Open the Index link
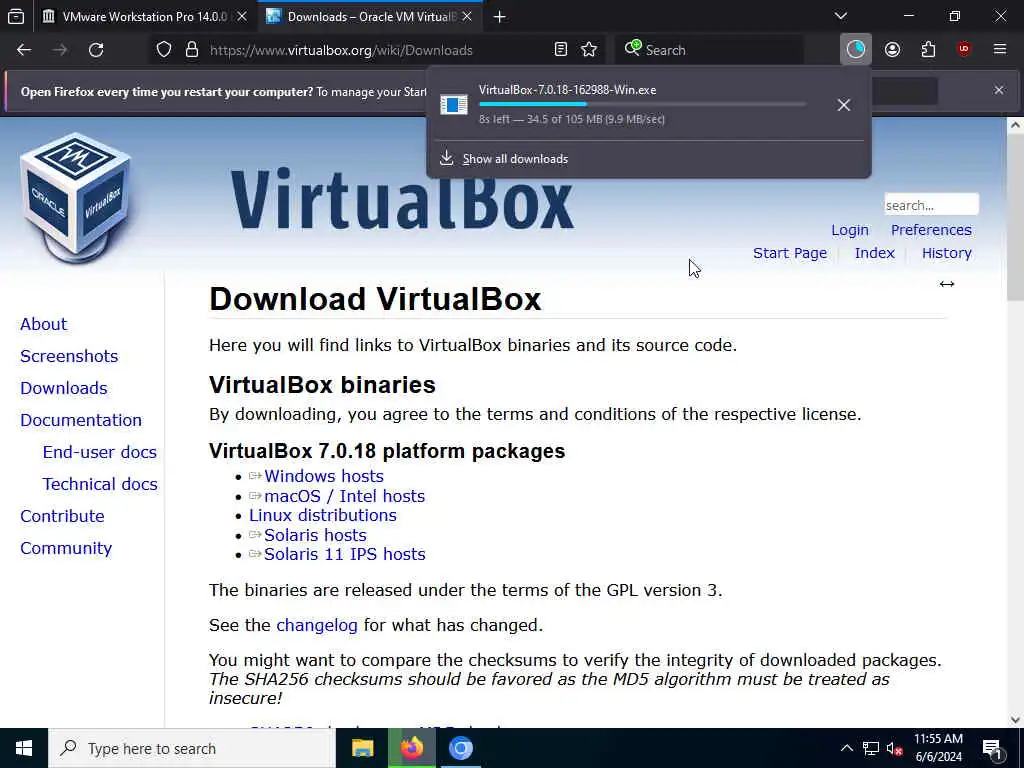Viewport: 1024px width, 768px height. pos(874,253)
